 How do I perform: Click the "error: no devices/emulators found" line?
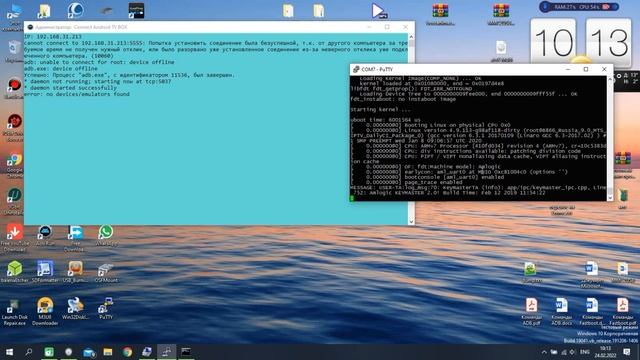click(77, 94)
